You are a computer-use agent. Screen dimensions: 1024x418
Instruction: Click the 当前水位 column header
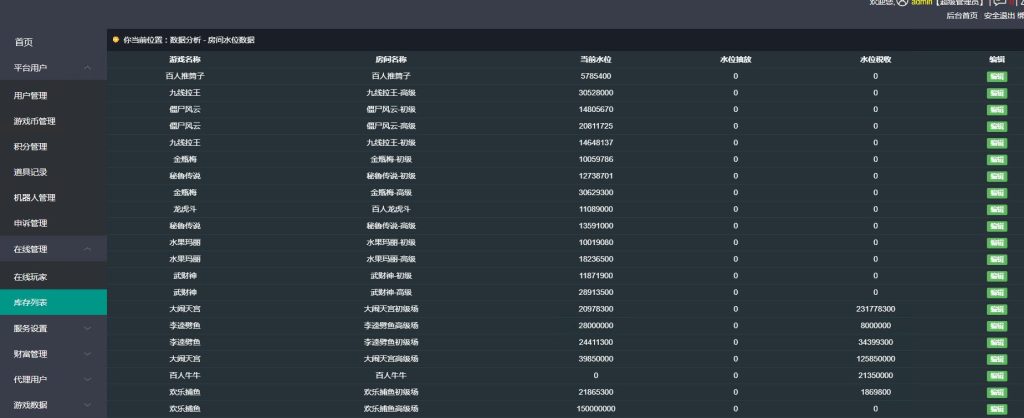click(x=596, y=59)
